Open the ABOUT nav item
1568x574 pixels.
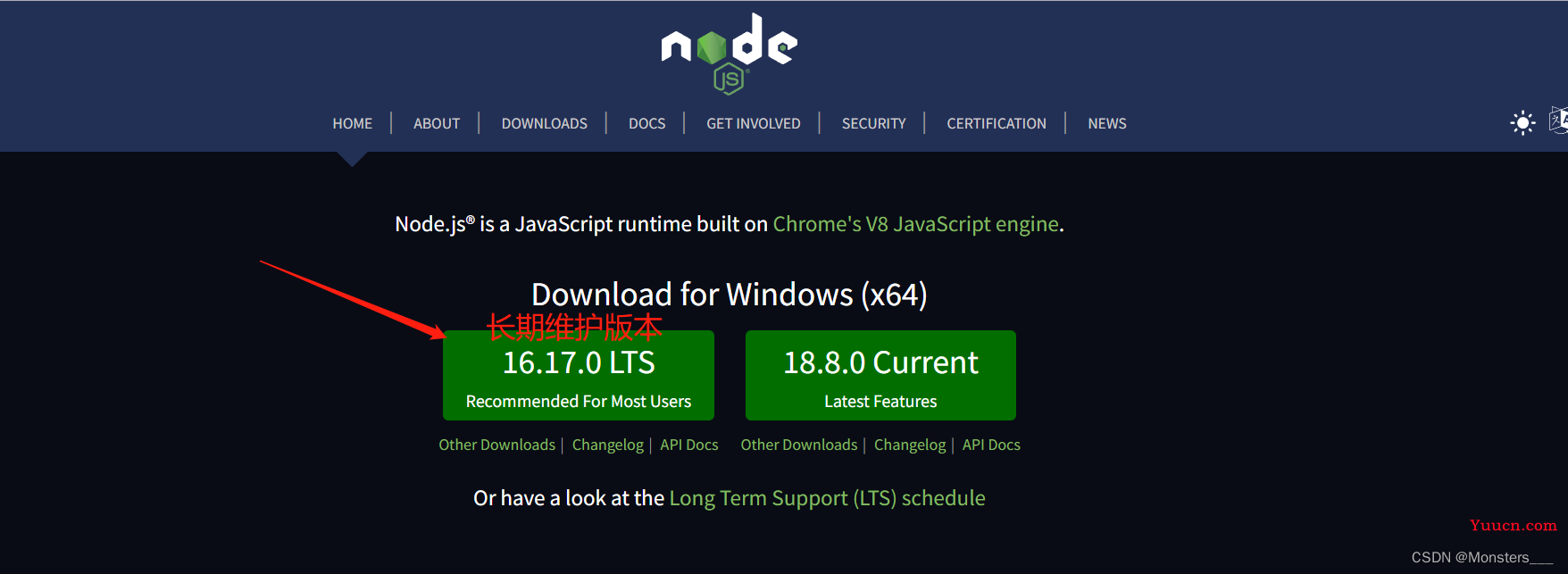point(437,123)
